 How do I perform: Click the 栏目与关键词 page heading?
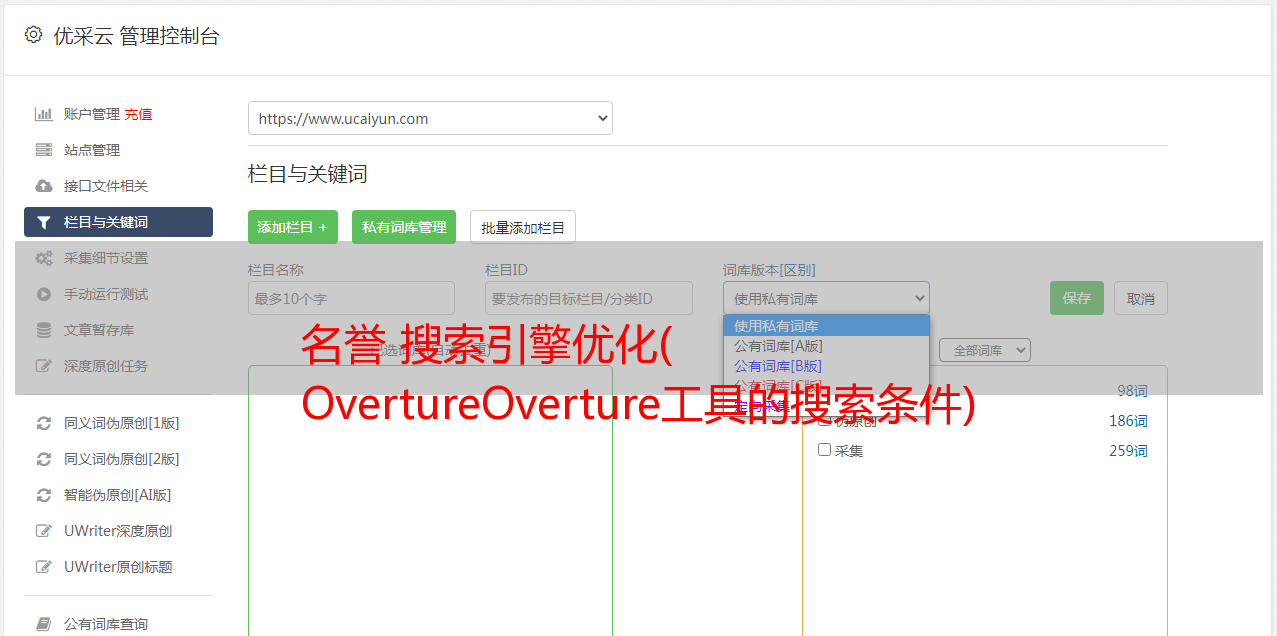coord(308,174)
